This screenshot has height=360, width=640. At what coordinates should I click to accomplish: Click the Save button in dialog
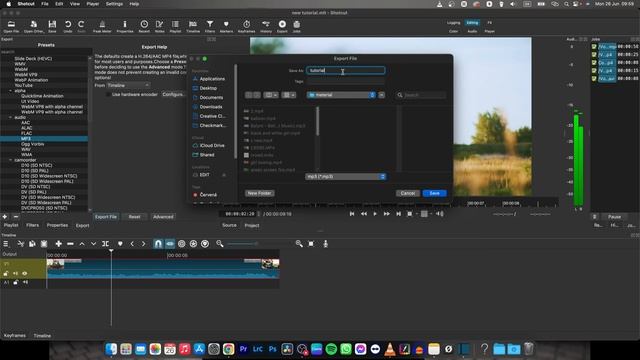435,193
